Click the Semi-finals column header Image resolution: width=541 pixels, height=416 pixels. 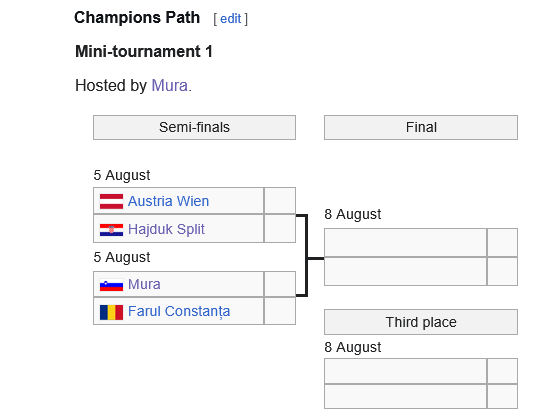(194, 127)
